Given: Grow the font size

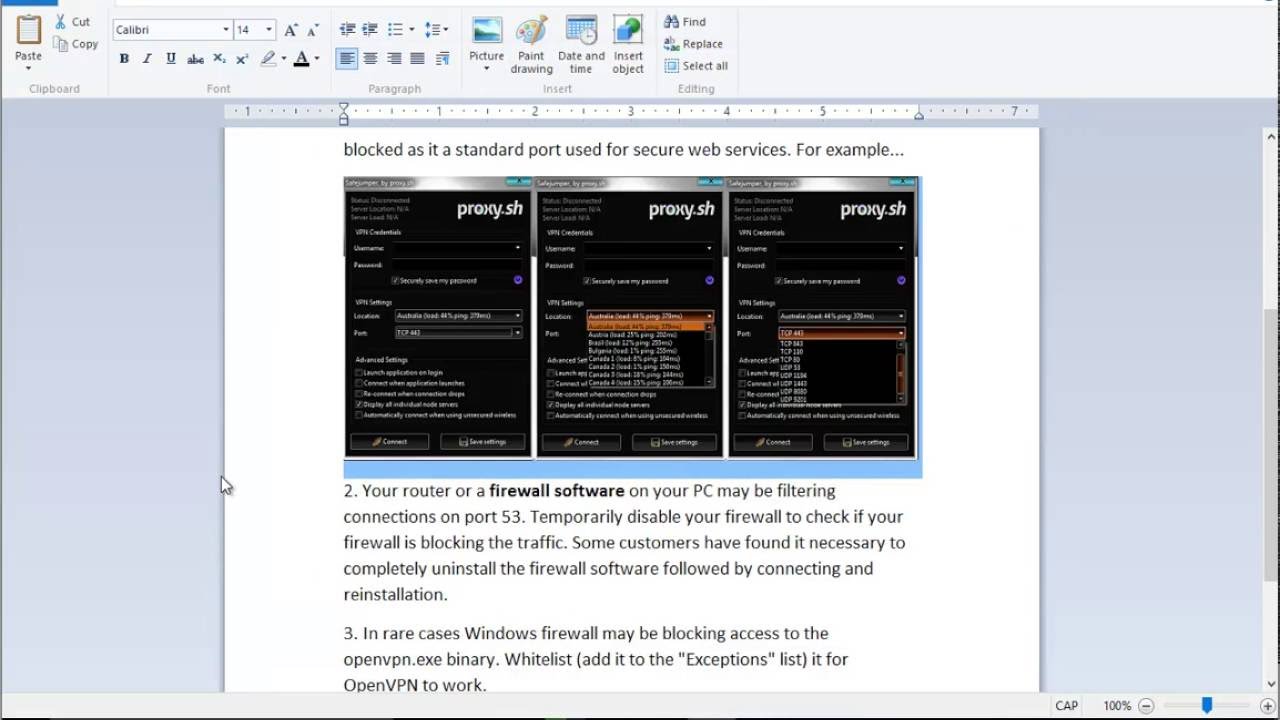Looking at the screenshot, I should (291, 30).
